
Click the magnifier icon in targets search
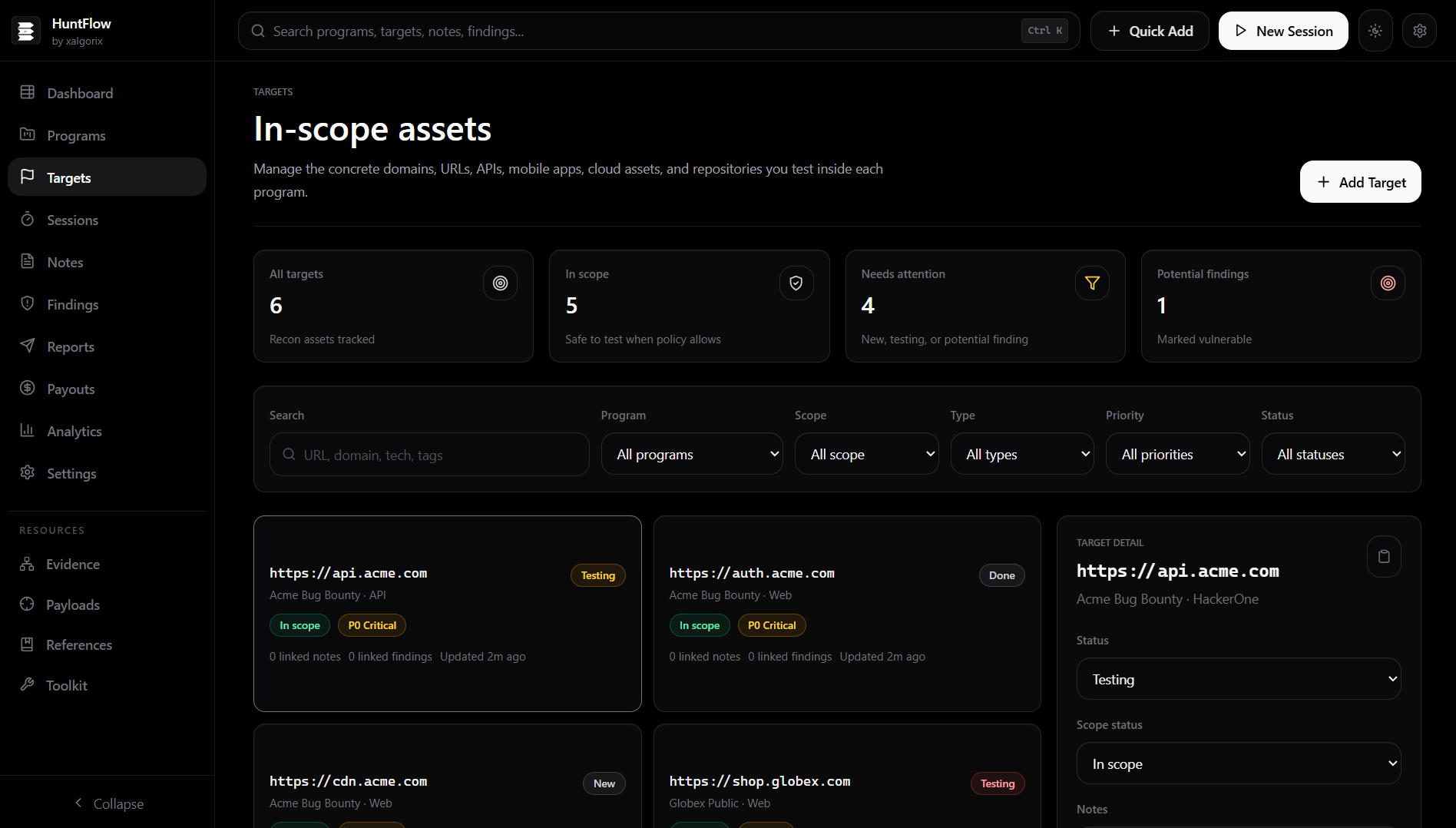[289, 455]
